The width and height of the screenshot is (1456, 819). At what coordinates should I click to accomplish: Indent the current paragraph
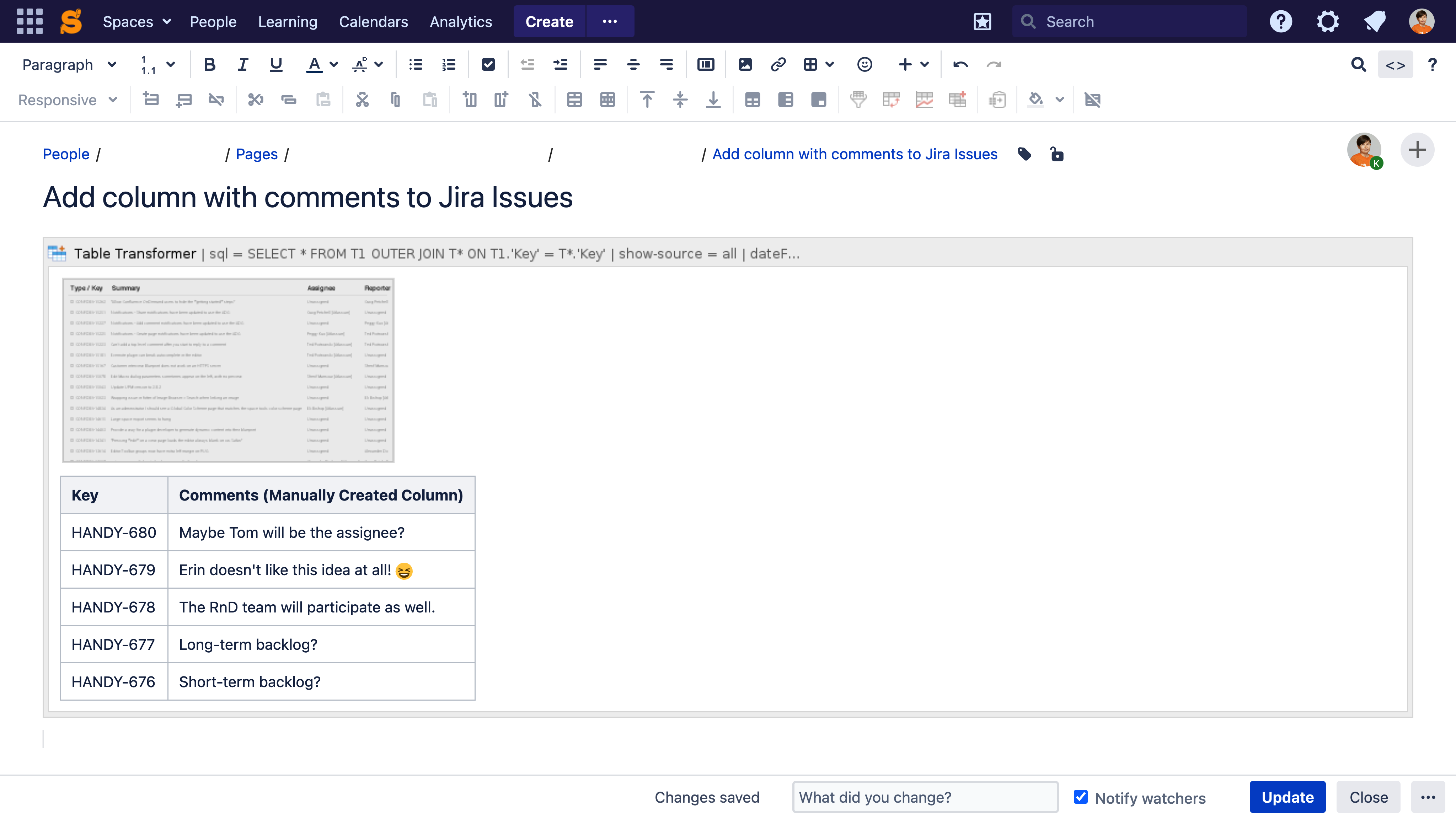coord(561,64)
